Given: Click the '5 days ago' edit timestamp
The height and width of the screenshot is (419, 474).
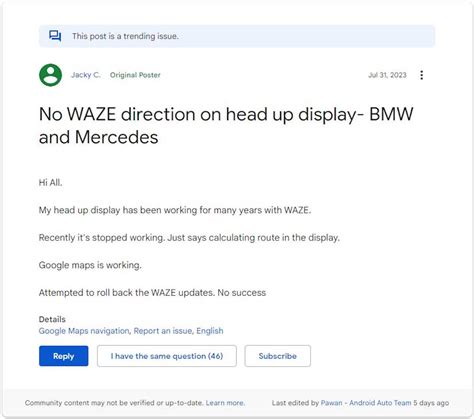Looking at the screenshot, I should tap(431, 403).
